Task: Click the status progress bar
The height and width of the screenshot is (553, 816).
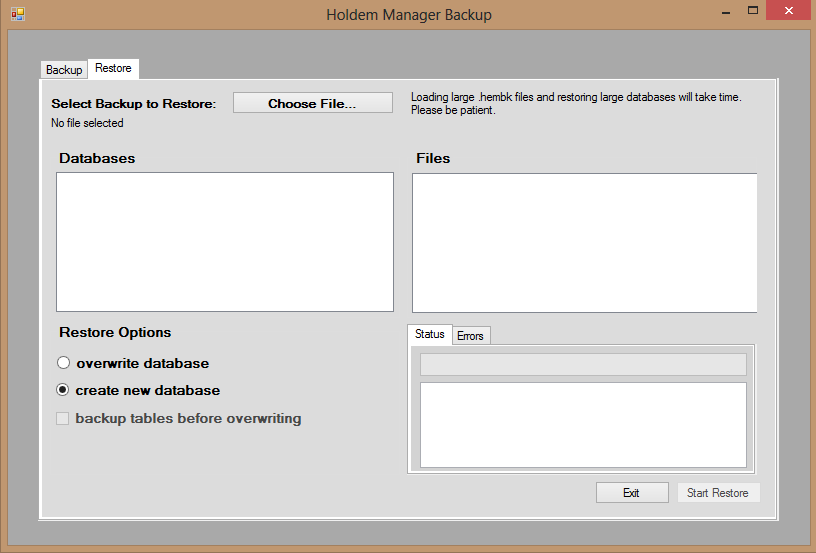Action: tap(583, 365)
